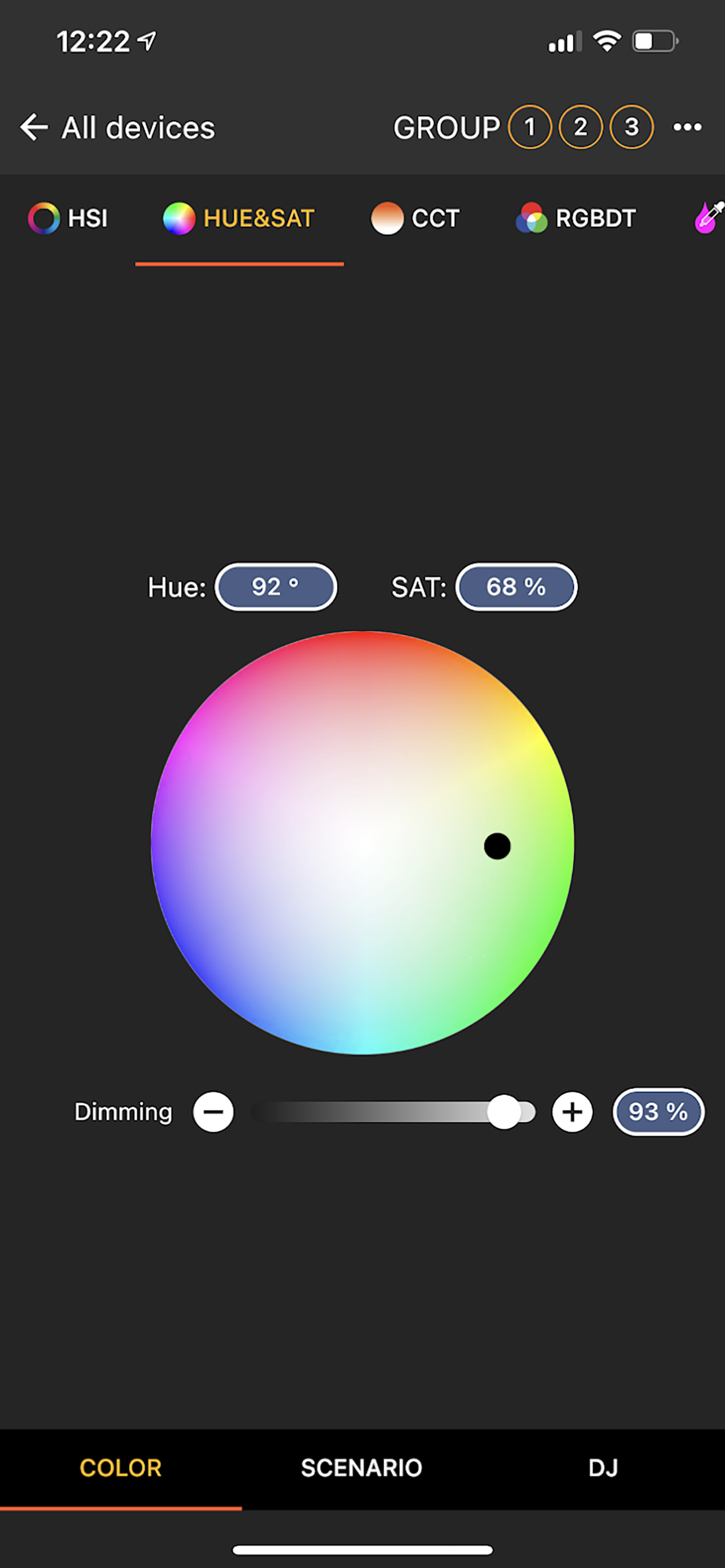
Task: Tap the All devices title
Action: coord(138,128)
